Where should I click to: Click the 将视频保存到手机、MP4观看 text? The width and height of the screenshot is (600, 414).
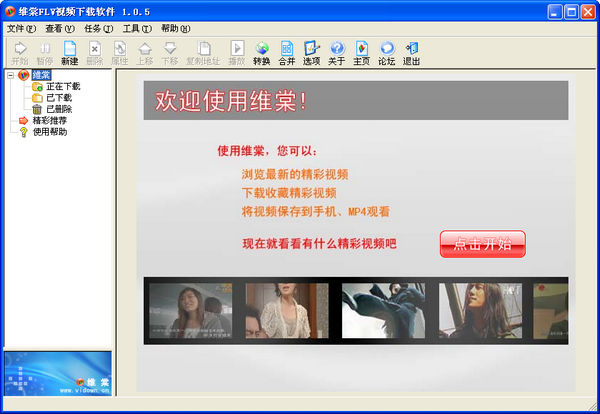click(x=316, y=211)
